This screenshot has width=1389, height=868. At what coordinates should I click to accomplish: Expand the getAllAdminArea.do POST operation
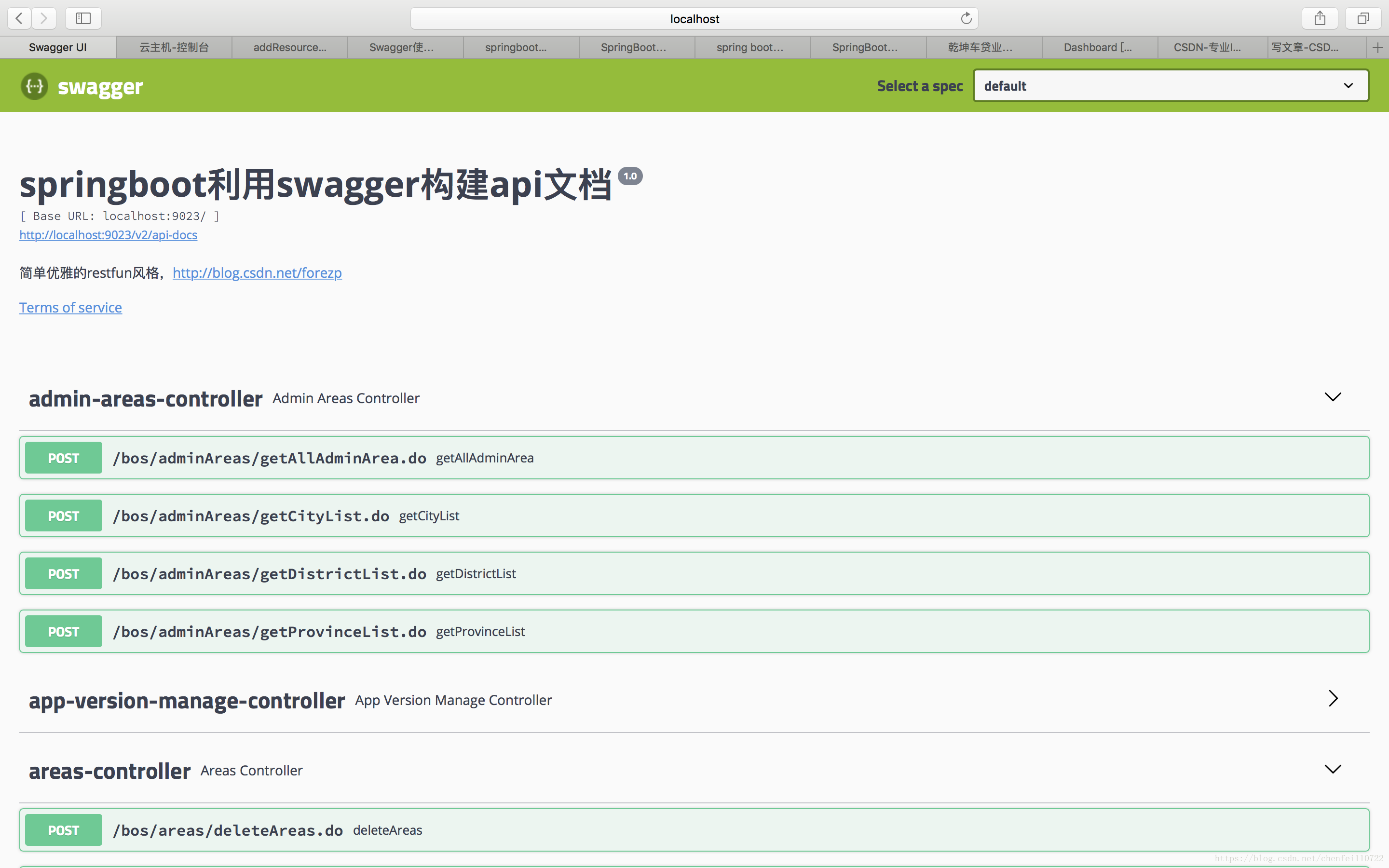click(x=694, y=458)
